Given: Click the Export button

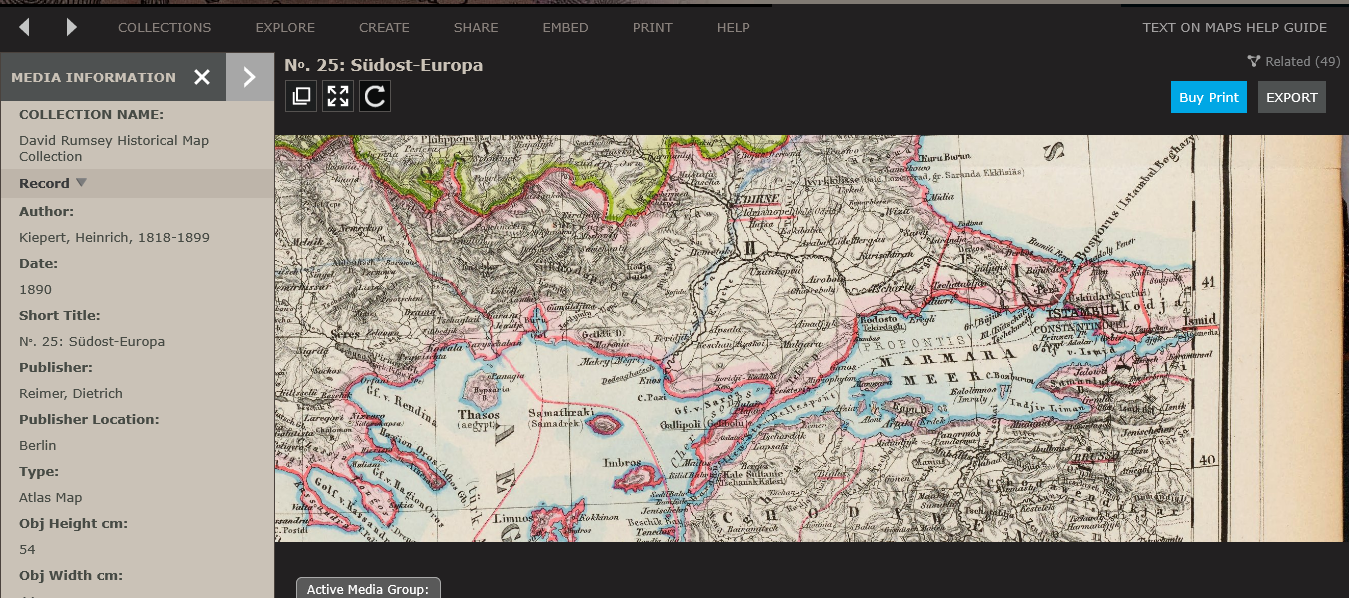Looking at the screenshot, I should pos(1292,97).
